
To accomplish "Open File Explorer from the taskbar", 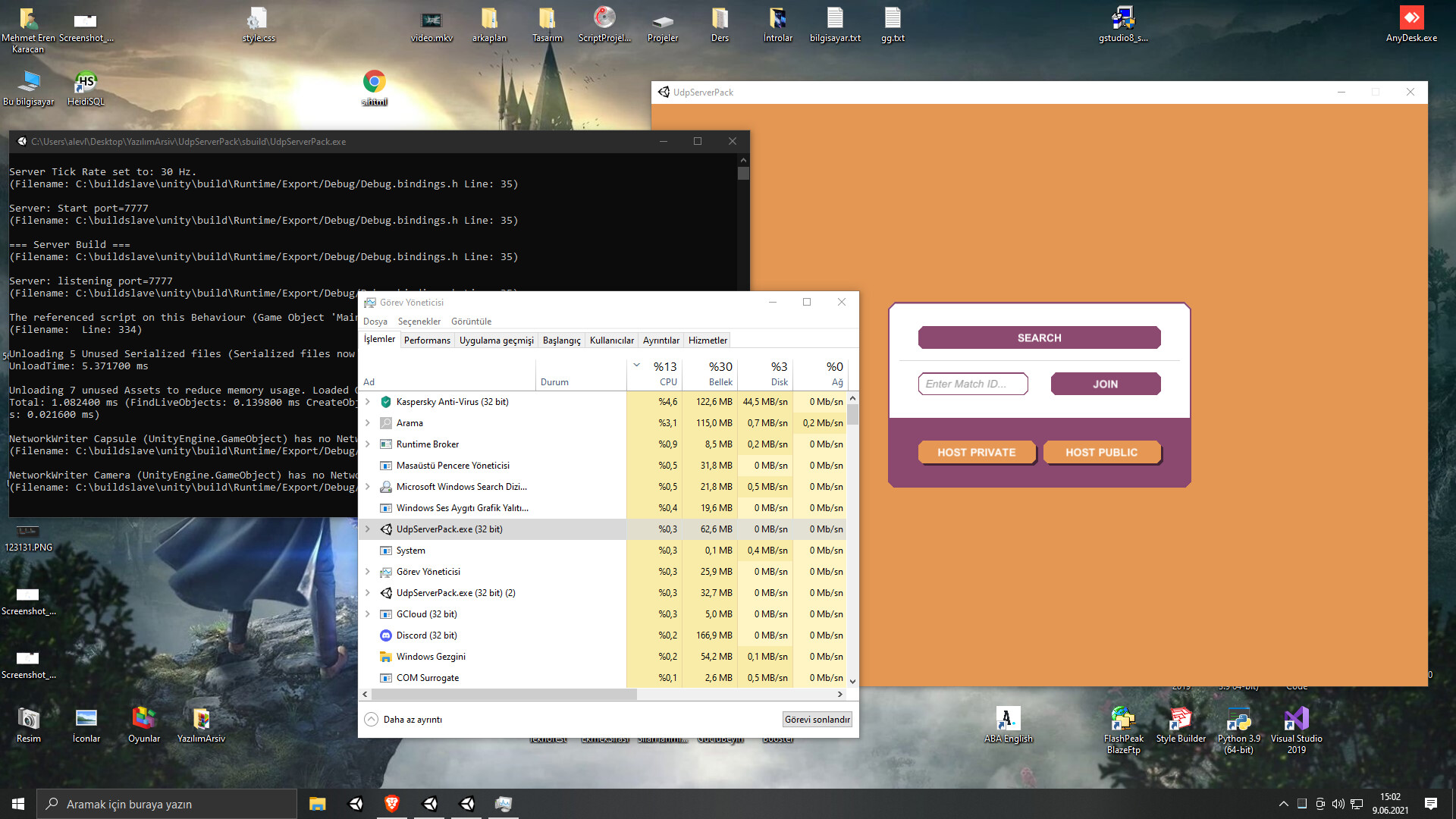I will [x=317, y=804].
